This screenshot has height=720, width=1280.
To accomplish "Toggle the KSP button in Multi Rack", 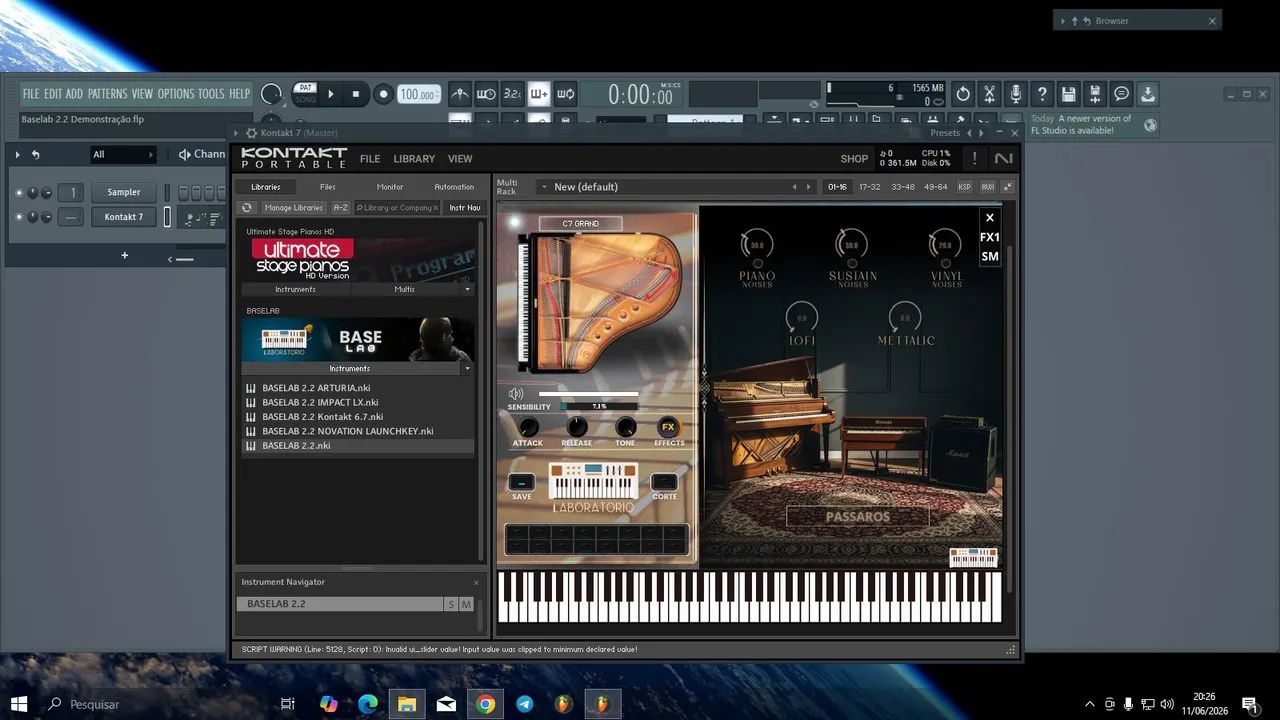I will click(964, 187).
